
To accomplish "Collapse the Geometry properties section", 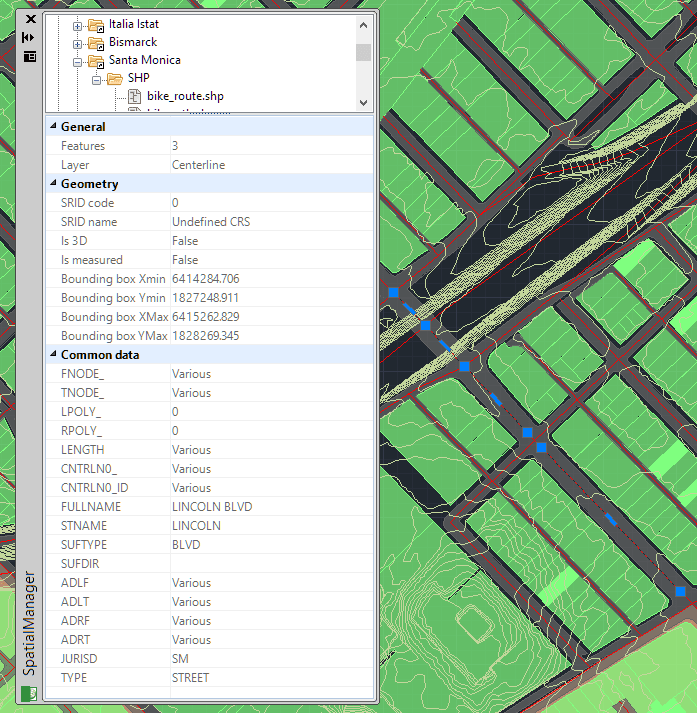I will point(53,184).
